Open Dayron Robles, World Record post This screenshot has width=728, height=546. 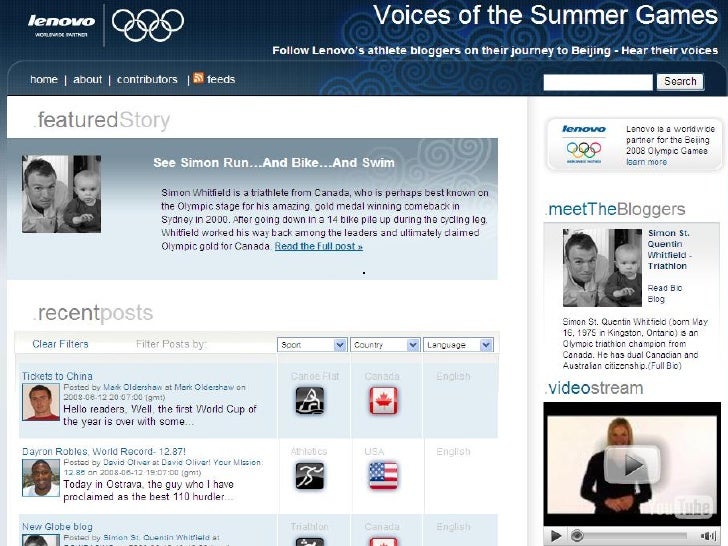pos(104,451)
